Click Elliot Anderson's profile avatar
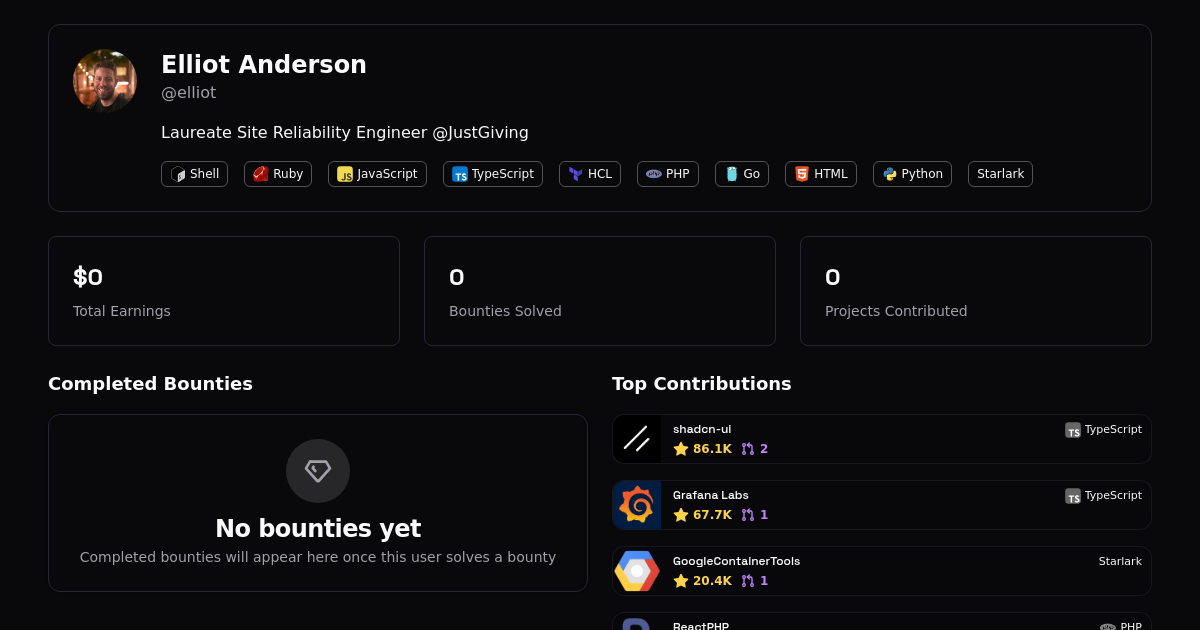The width and height of the screenshot is (1200, 630). (105, 81)
